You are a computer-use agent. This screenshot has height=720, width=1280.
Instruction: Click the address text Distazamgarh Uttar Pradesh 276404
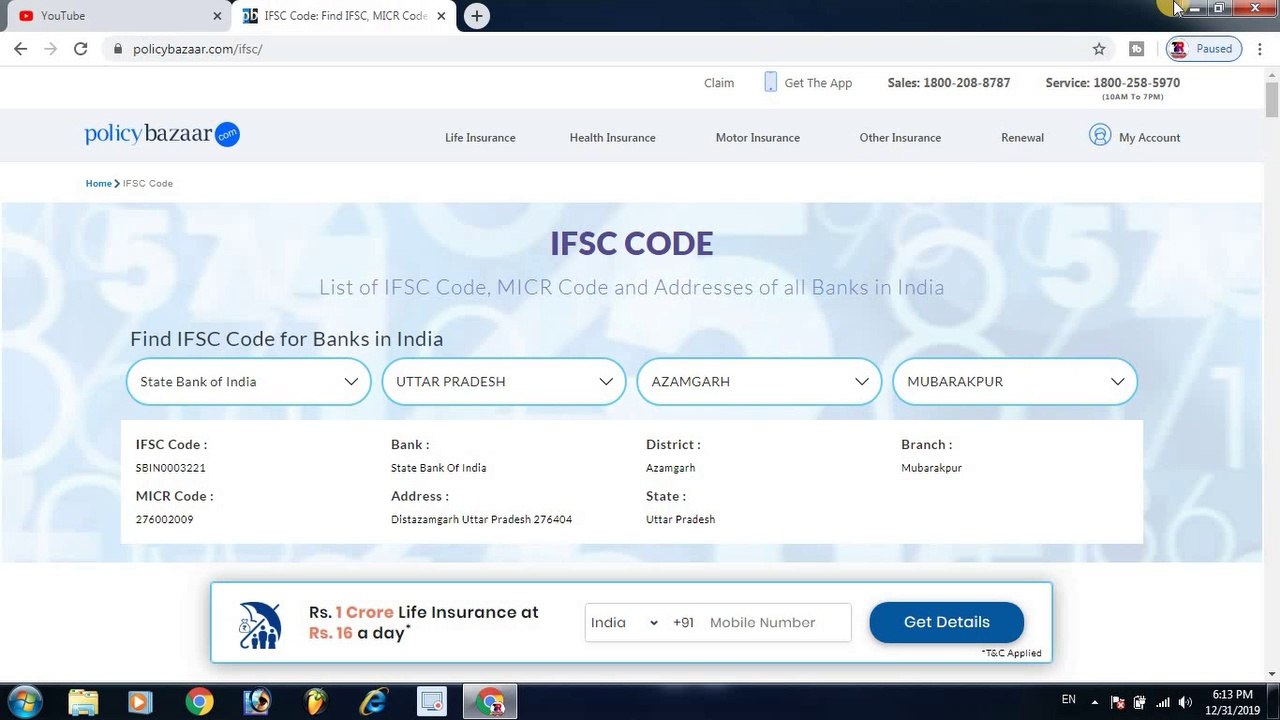coord(481,520)
